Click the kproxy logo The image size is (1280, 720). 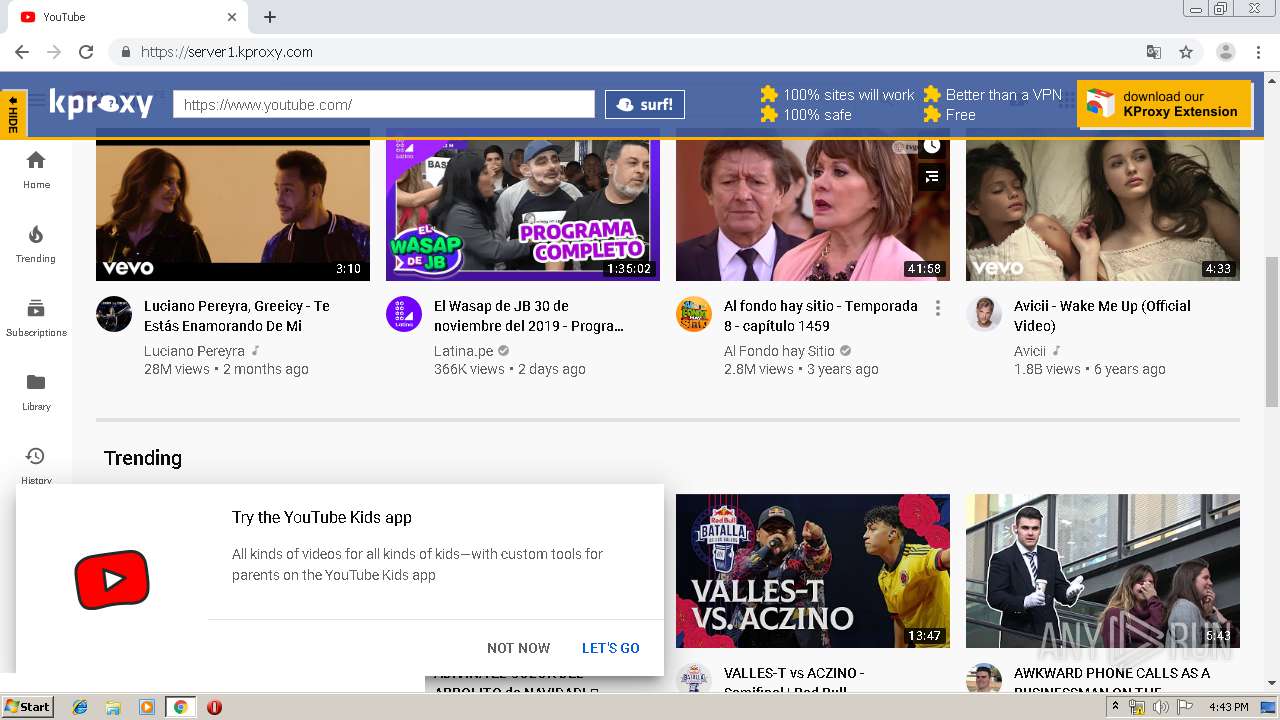coord(102,104)
